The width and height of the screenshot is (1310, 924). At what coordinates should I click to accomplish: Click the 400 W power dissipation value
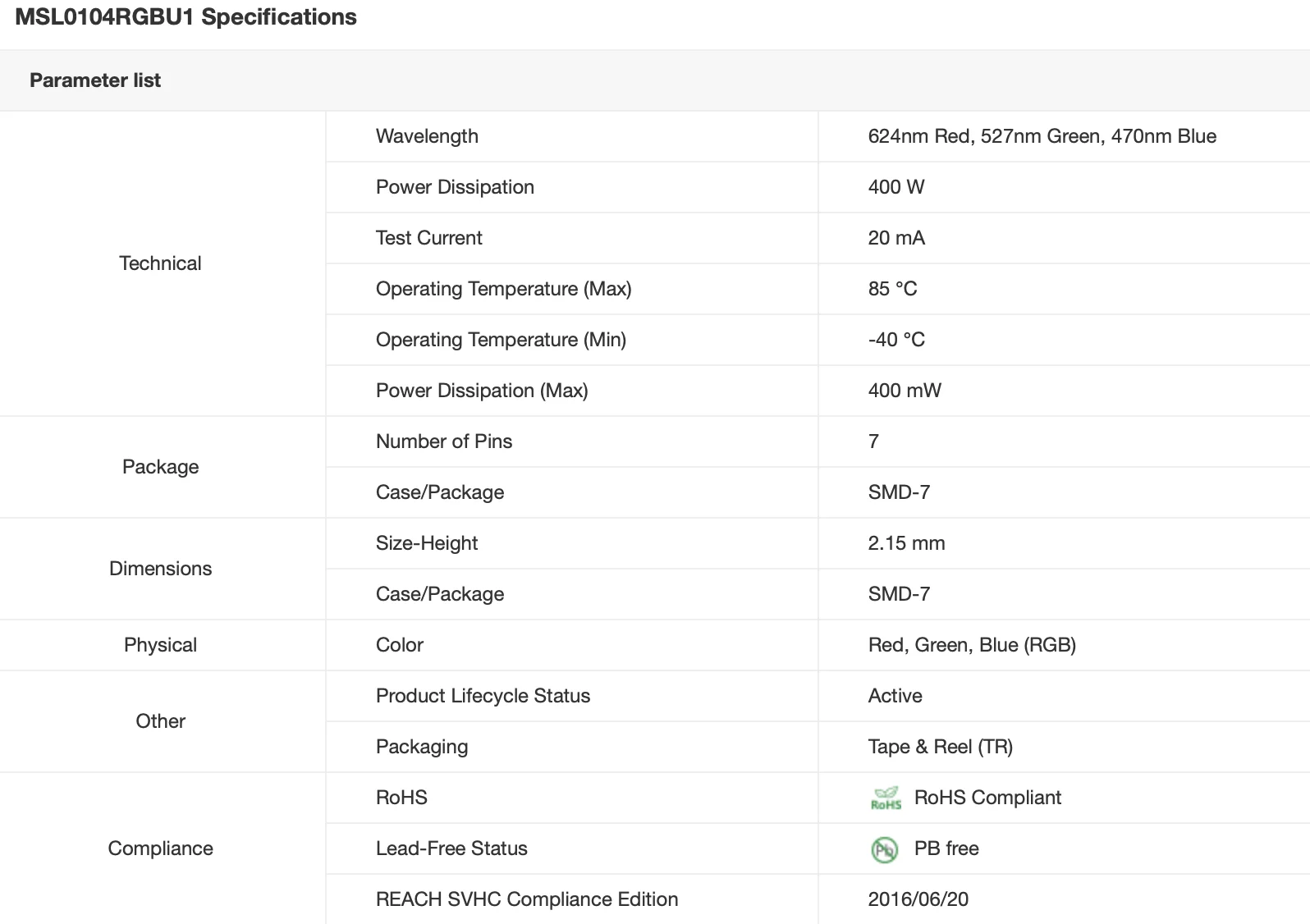tap(896, 187)
